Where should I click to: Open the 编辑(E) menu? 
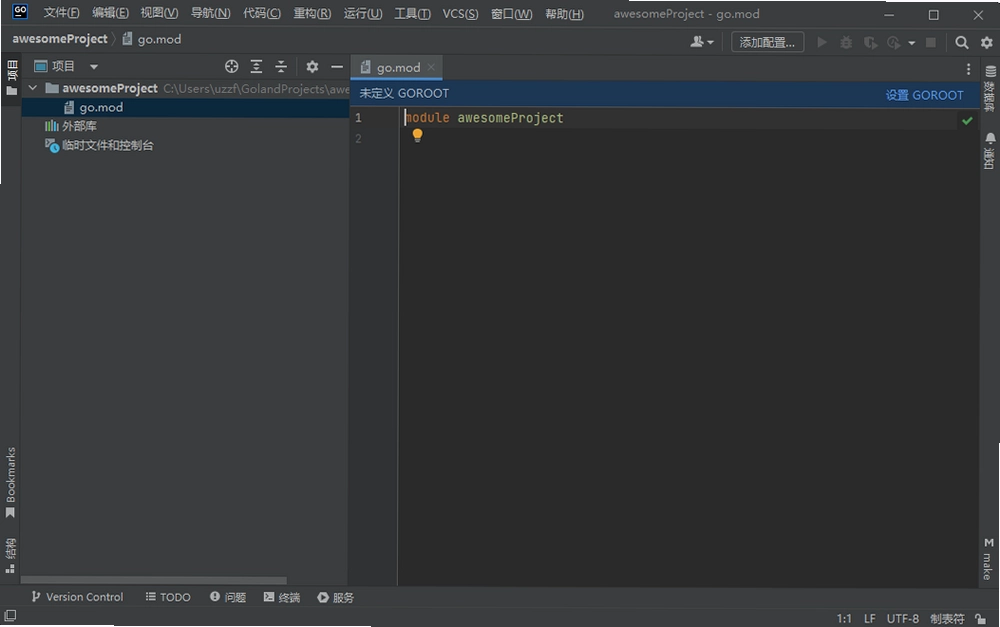click(x=110, y=13)
